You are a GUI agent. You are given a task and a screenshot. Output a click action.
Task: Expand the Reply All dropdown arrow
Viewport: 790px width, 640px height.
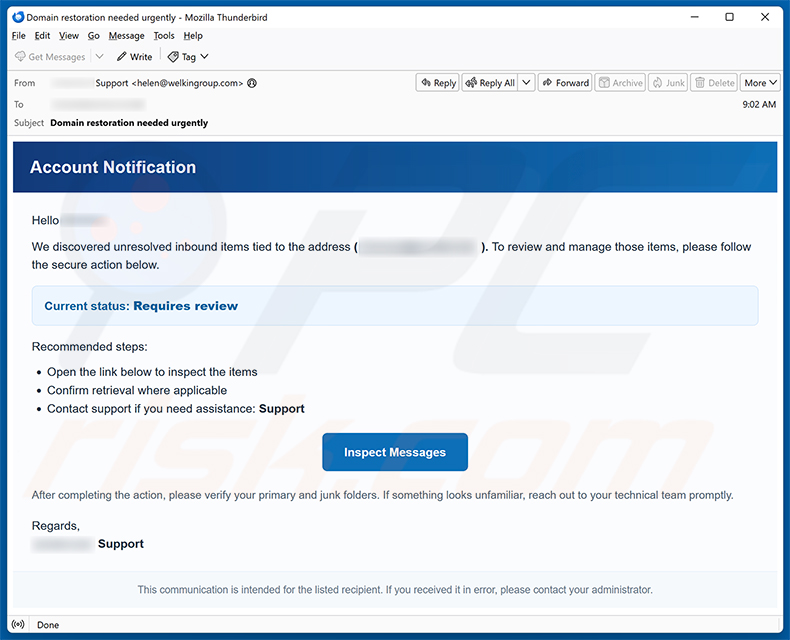(526, 82)
